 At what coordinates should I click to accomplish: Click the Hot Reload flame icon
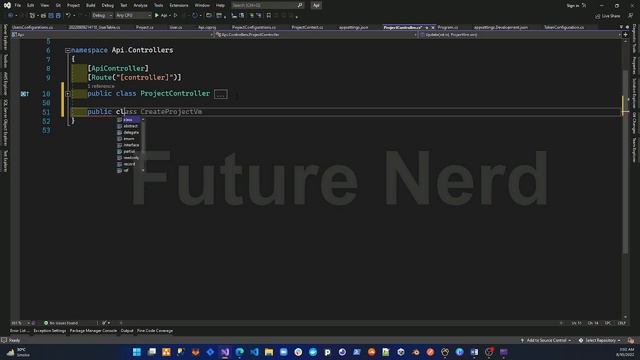[x=195, y=16]
